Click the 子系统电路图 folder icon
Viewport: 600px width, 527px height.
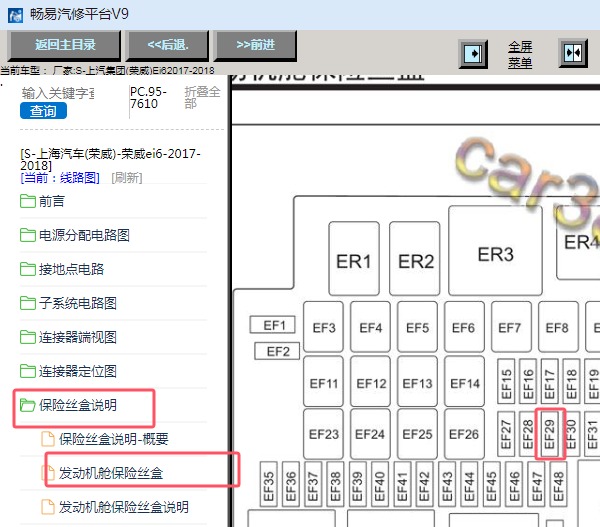tap(28, 303)
